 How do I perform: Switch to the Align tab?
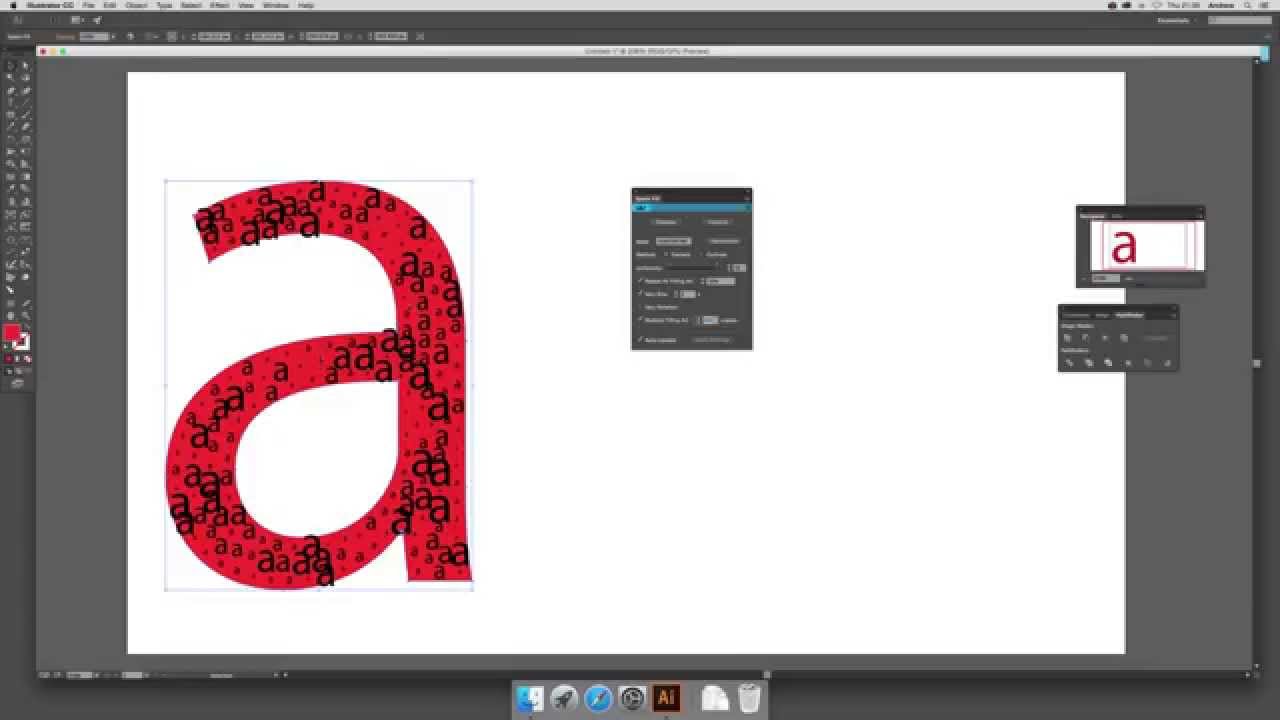[x=1102, y=315]
